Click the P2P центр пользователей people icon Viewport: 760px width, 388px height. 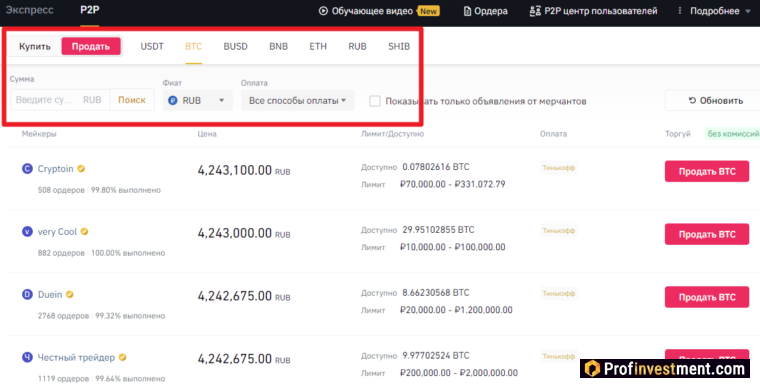pos(535,11)
